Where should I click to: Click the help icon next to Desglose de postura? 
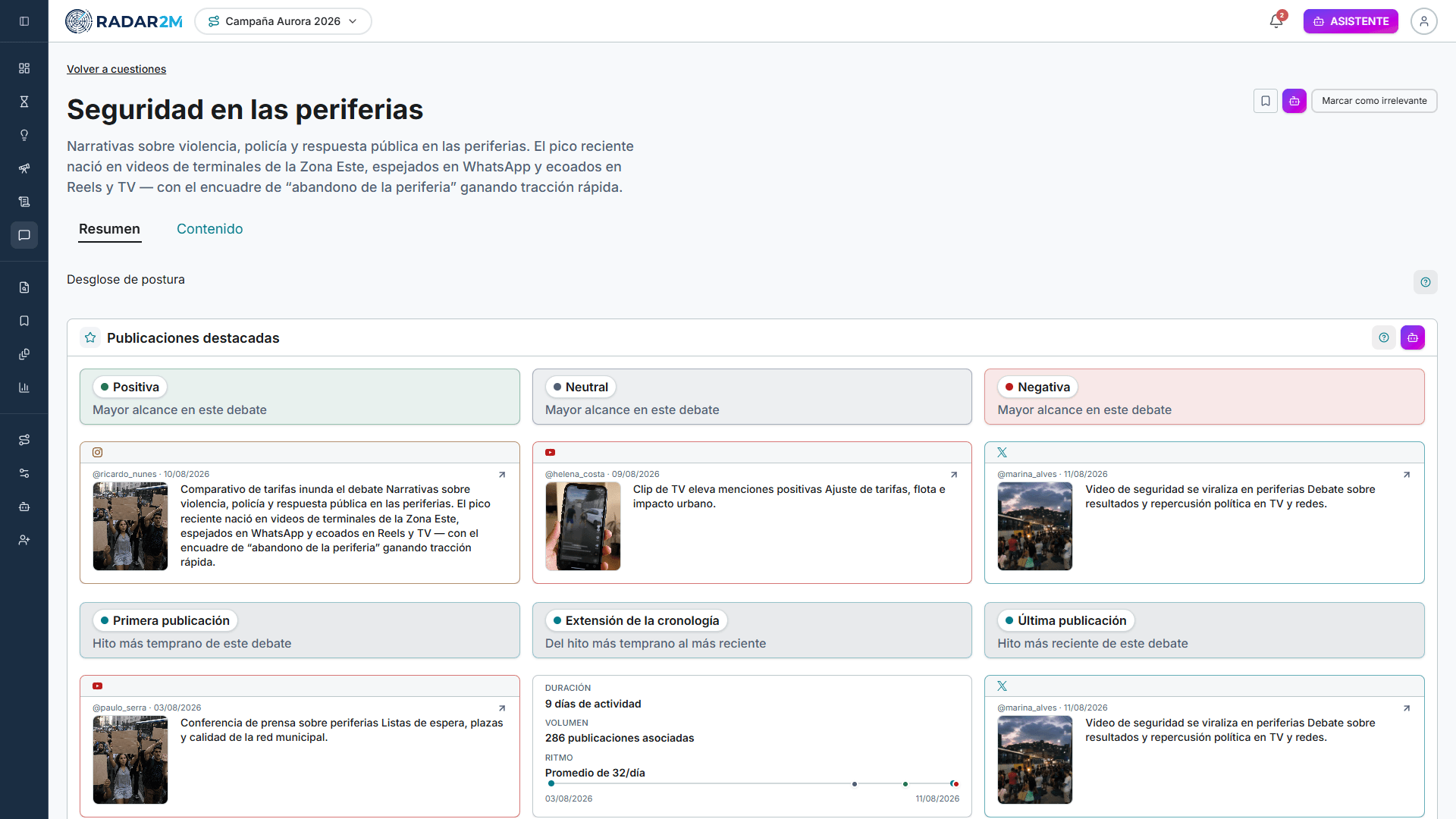pyautogui.click(x=1426, y=282)
